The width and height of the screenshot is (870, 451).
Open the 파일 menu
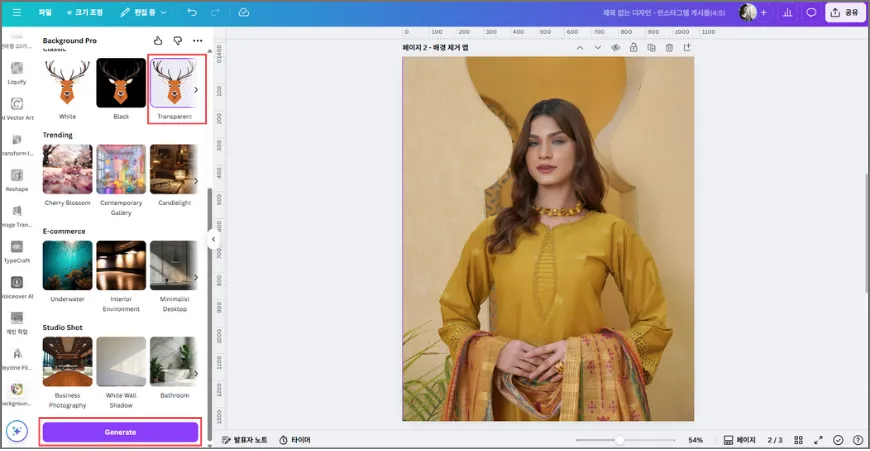(45, 12)
